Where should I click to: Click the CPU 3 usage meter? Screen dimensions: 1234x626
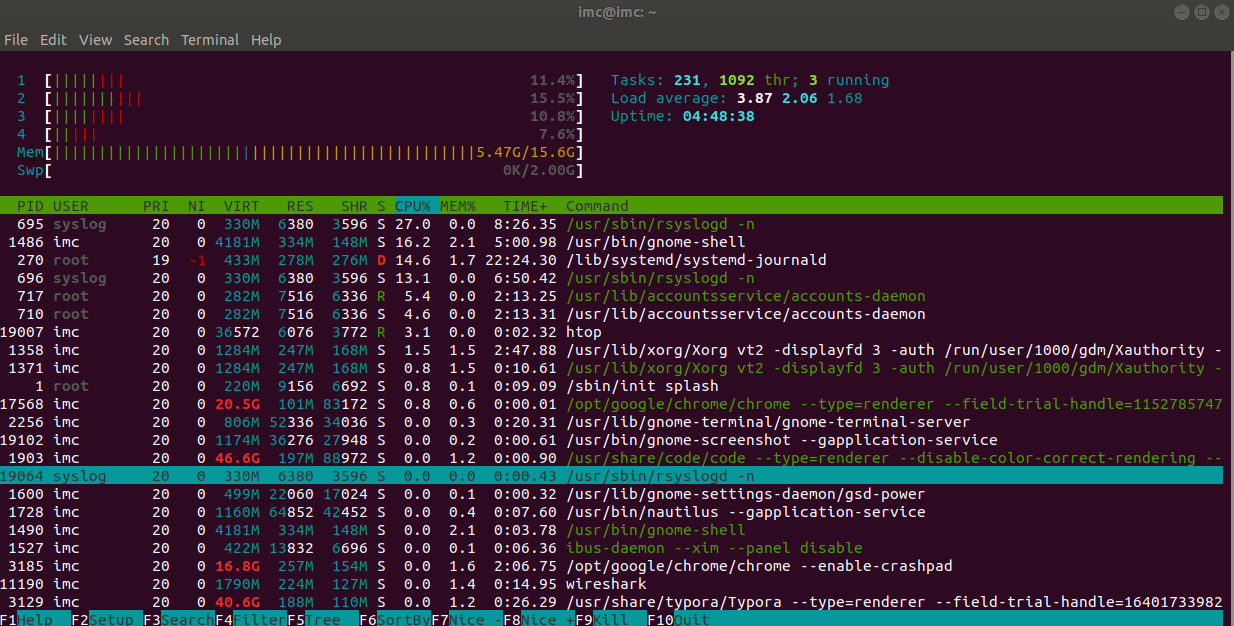coord(300,116)
